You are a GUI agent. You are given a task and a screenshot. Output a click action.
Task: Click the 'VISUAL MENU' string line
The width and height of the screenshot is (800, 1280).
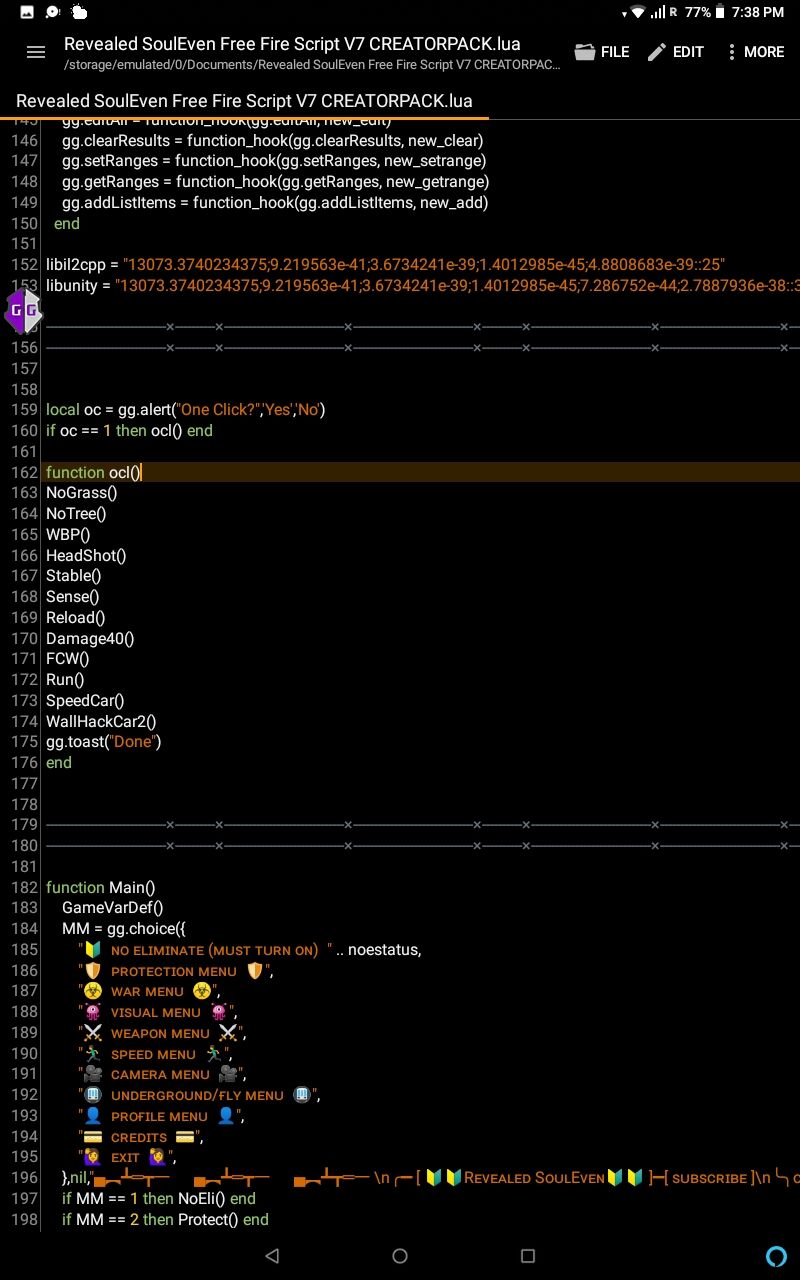point(156,1013)
